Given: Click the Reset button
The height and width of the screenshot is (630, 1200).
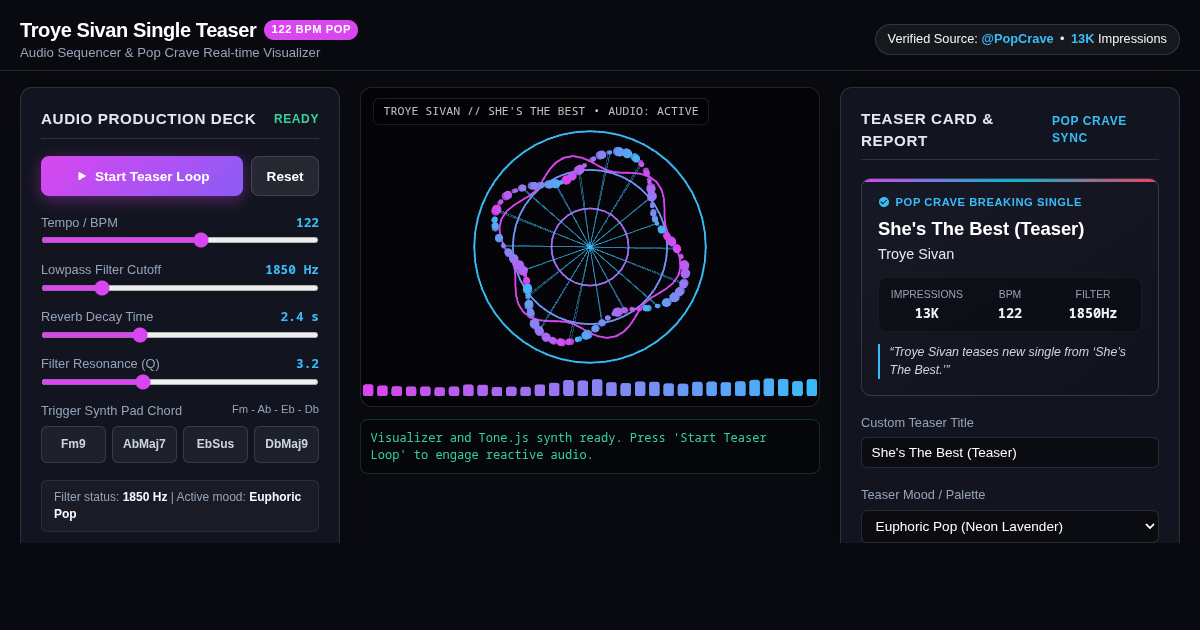Looking at the screenshot, I should pyautogui.click(x=285, y=176).
